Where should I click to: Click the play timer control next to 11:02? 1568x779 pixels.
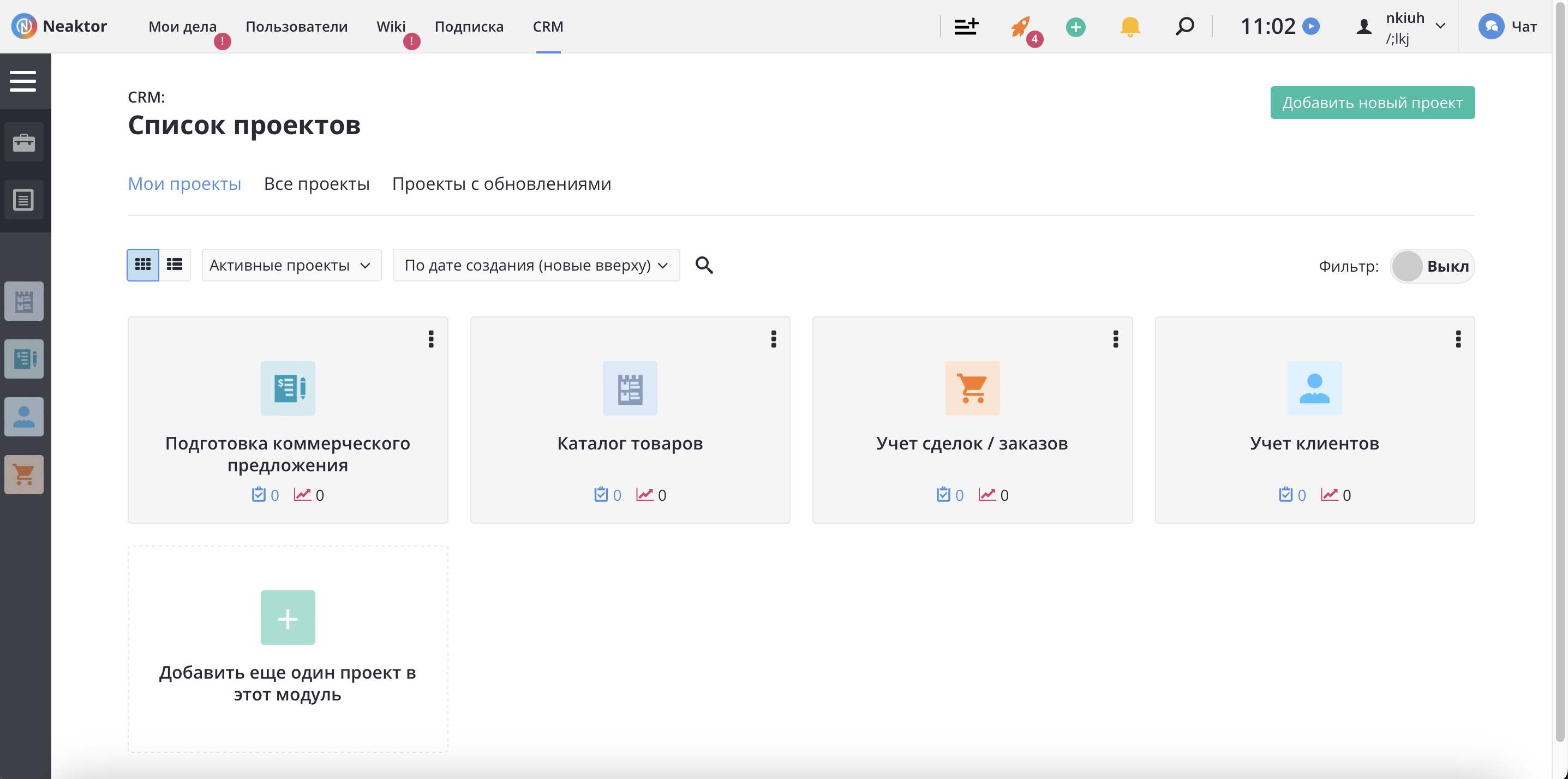[1312, 26]
